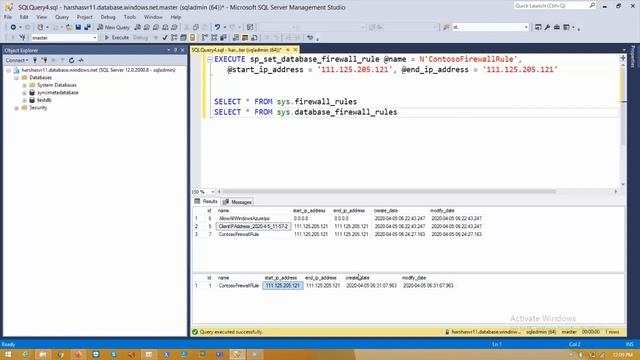640x360 pixels.
Task: Expand the syncmetadatabase node
Action: [24, 93]
